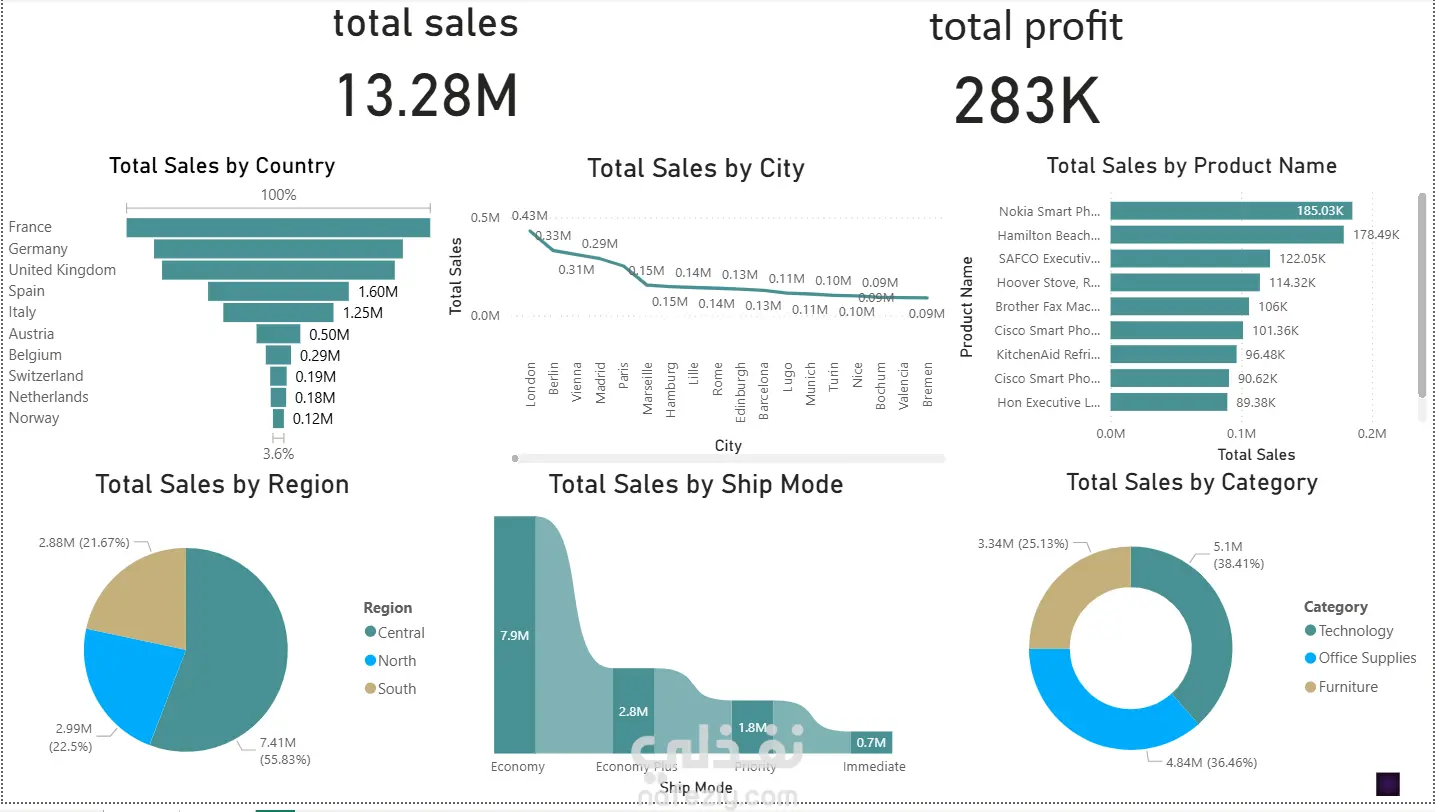
Task: Select the Belgium 0.29M funnel bar
Action: [278, 355]
